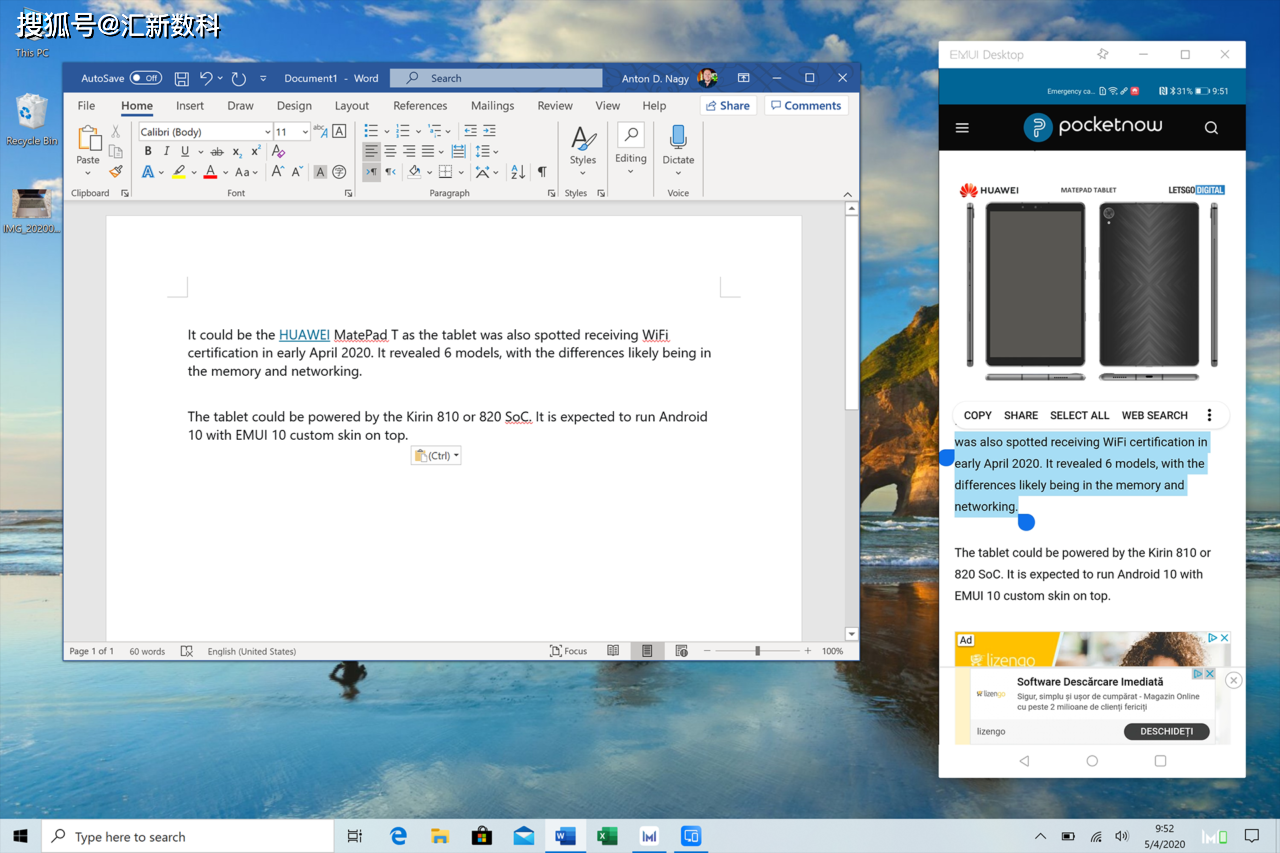Screen dimensions: 1280x853
Task: Tap the Android recents square button
Action: tap(1160, 761)
